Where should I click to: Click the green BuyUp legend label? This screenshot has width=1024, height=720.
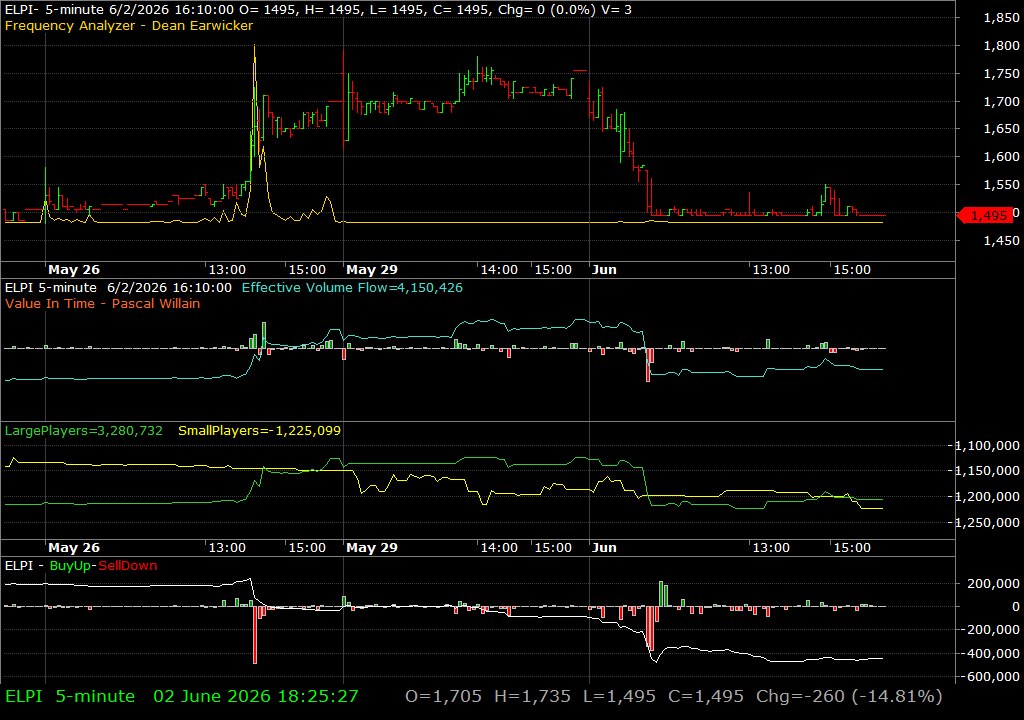click(70, 565)
